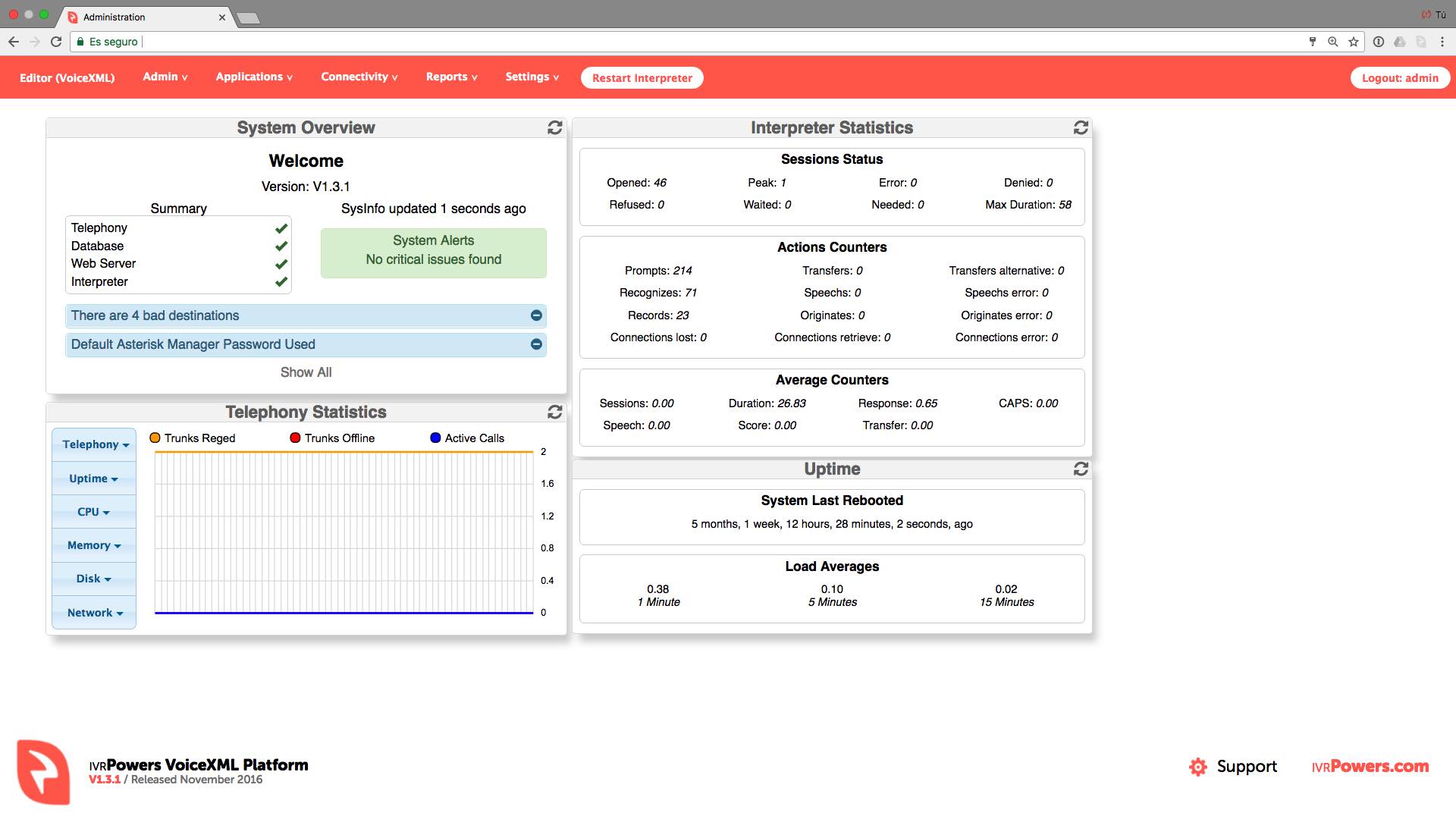Viewport: 1456px width, 819px height.
Task: Refresh the Interpreter Statistics panel
Action: tap(1081, 127)
